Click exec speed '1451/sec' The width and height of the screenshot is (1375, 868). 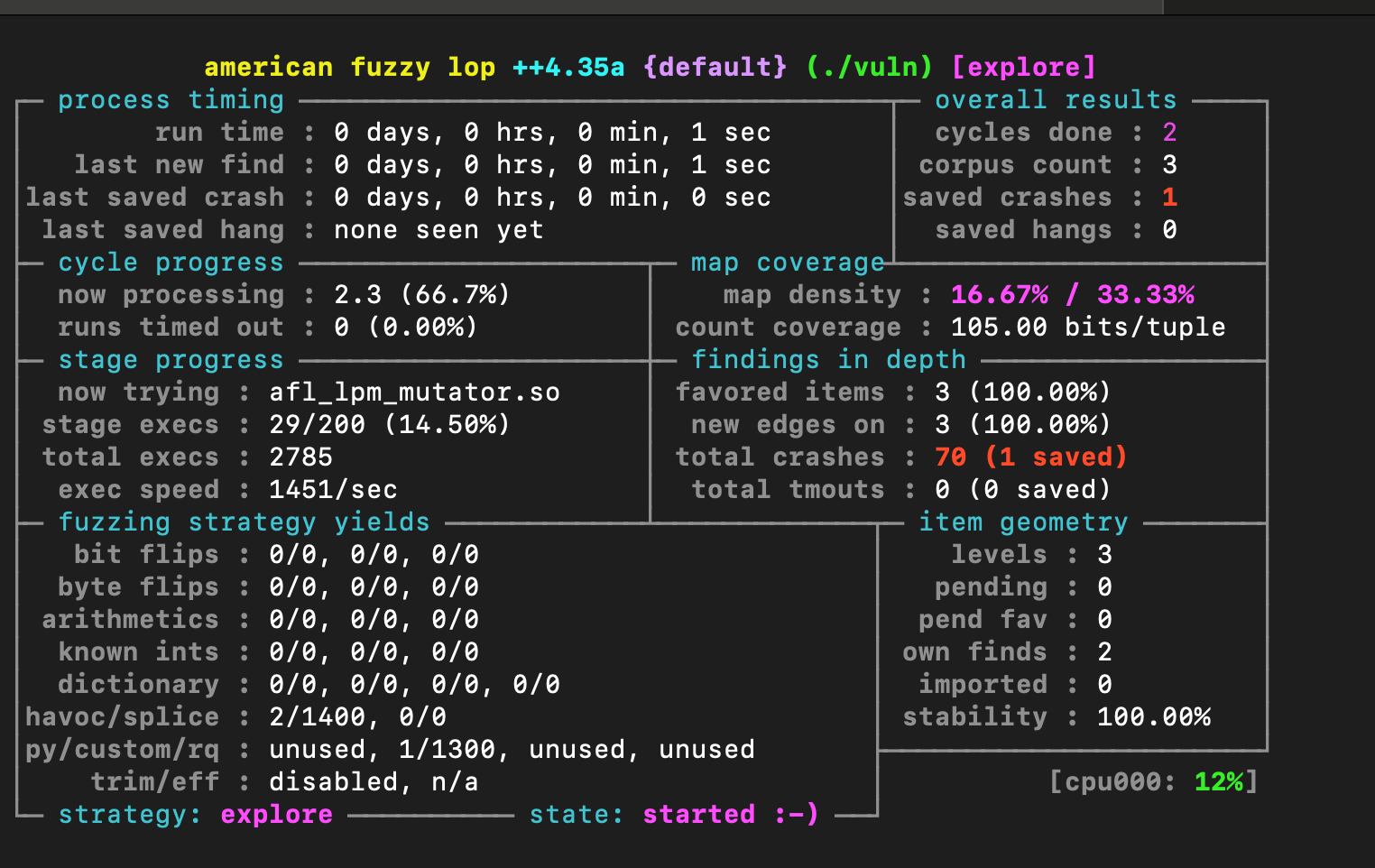point(334,490)
